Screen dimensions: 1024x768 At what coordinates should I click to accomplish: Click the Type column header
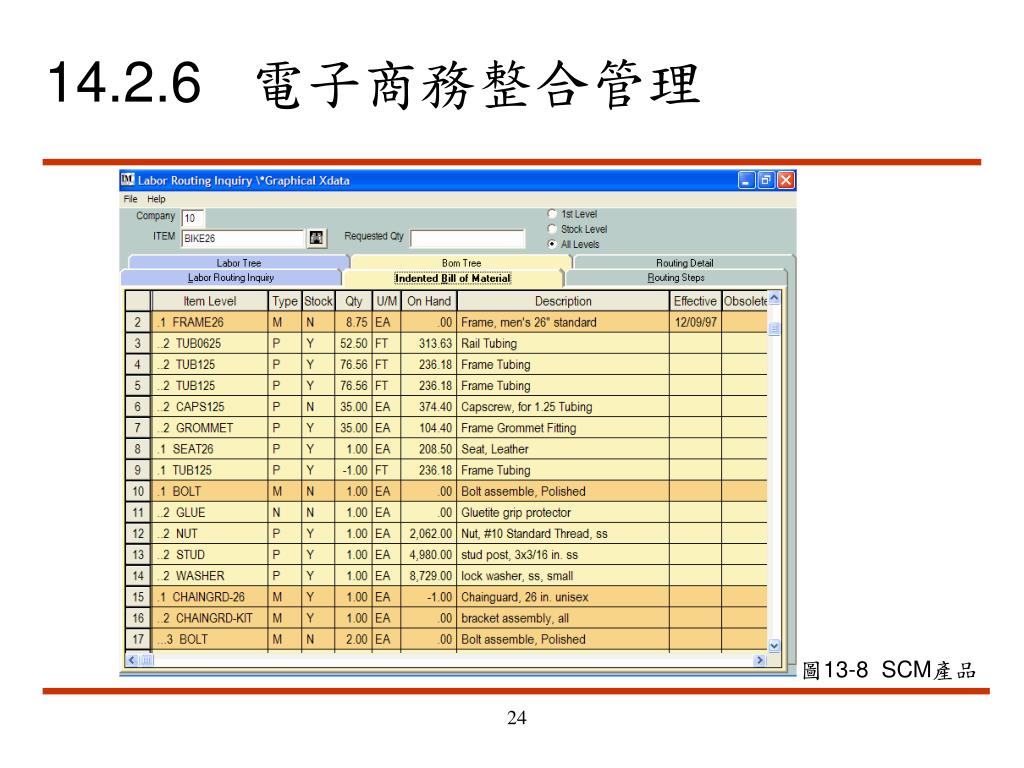click(x=285, y=301)
